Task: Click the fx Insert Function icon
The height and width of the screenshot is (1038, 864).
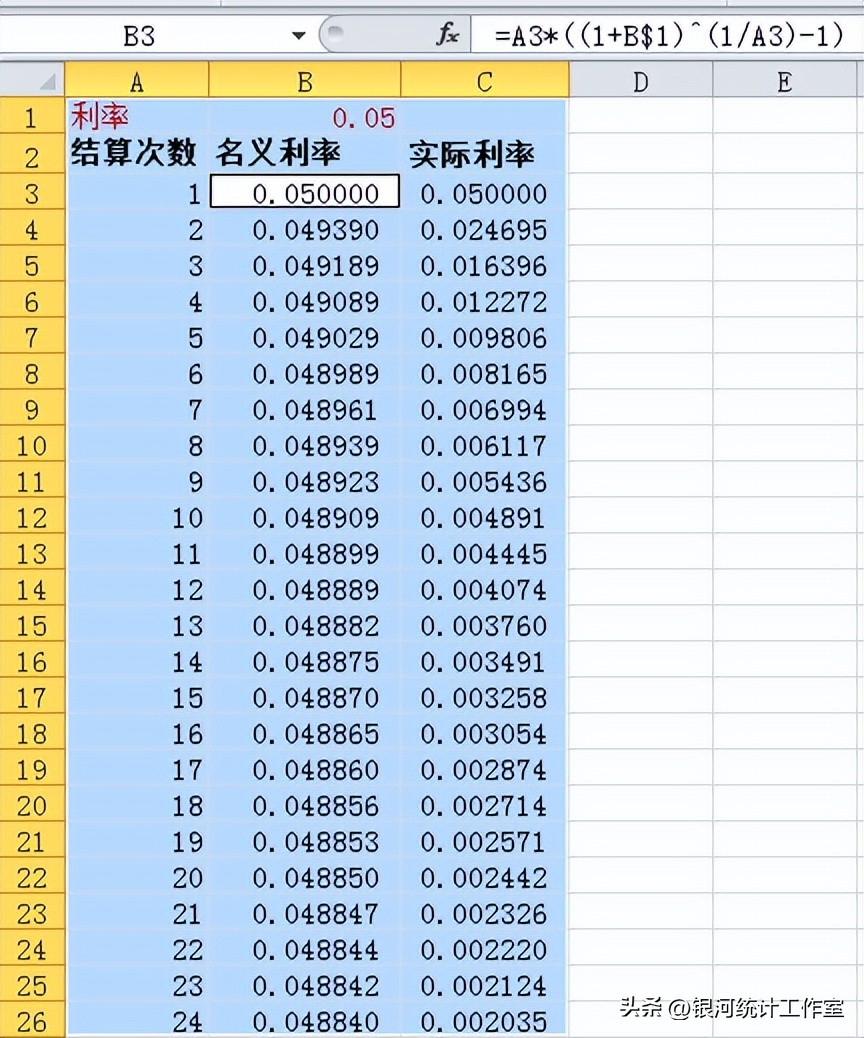Action: [449, 34]
